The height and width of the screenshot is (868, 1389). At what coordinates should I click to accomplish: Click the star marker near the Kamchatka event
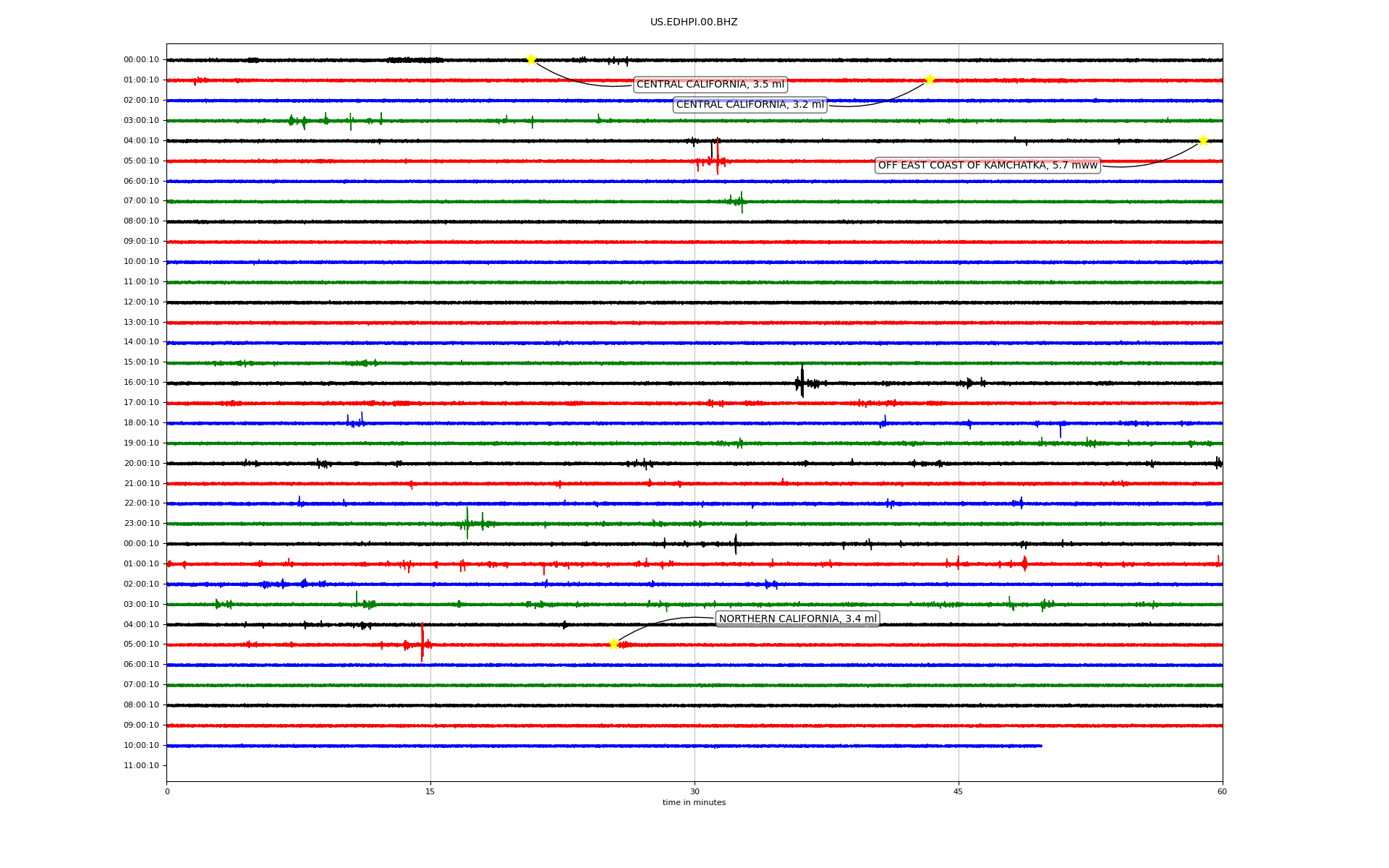point(1203,140)
